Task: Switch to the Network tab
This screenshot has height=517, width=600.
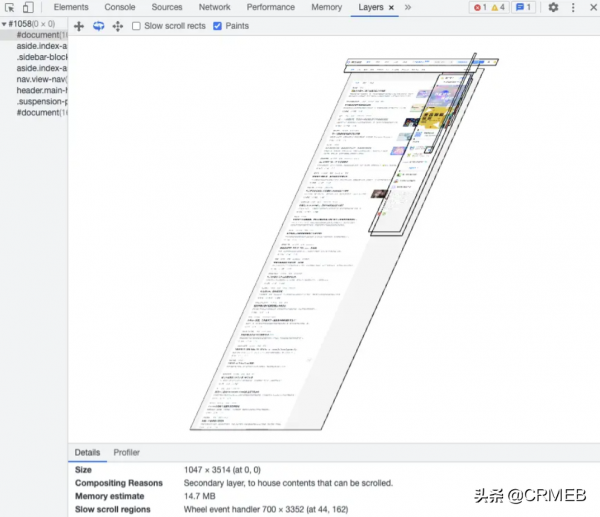Action: pyautogui.click(x=214, y=8)
